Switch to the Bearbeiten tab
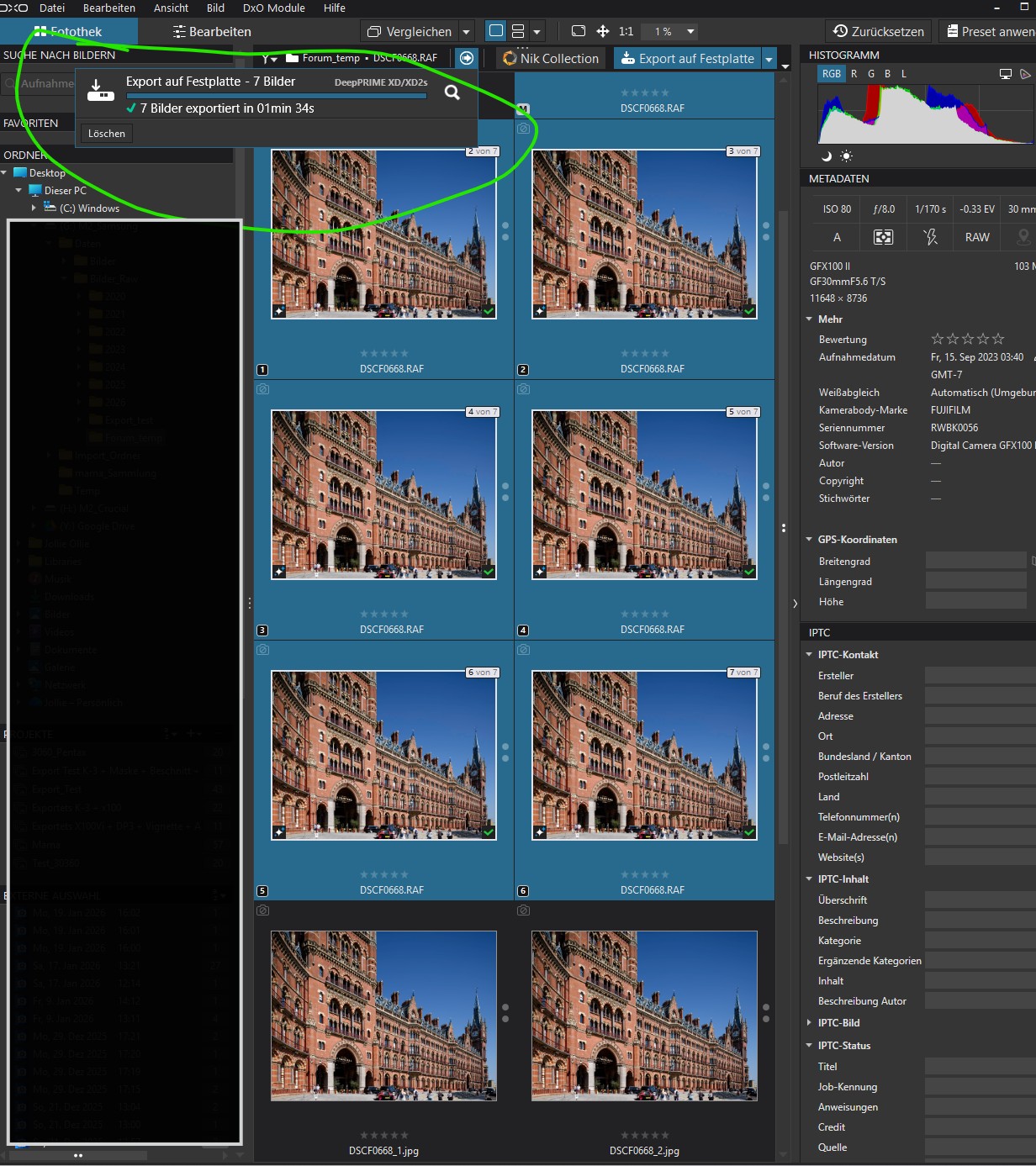 tap(212, 32)
